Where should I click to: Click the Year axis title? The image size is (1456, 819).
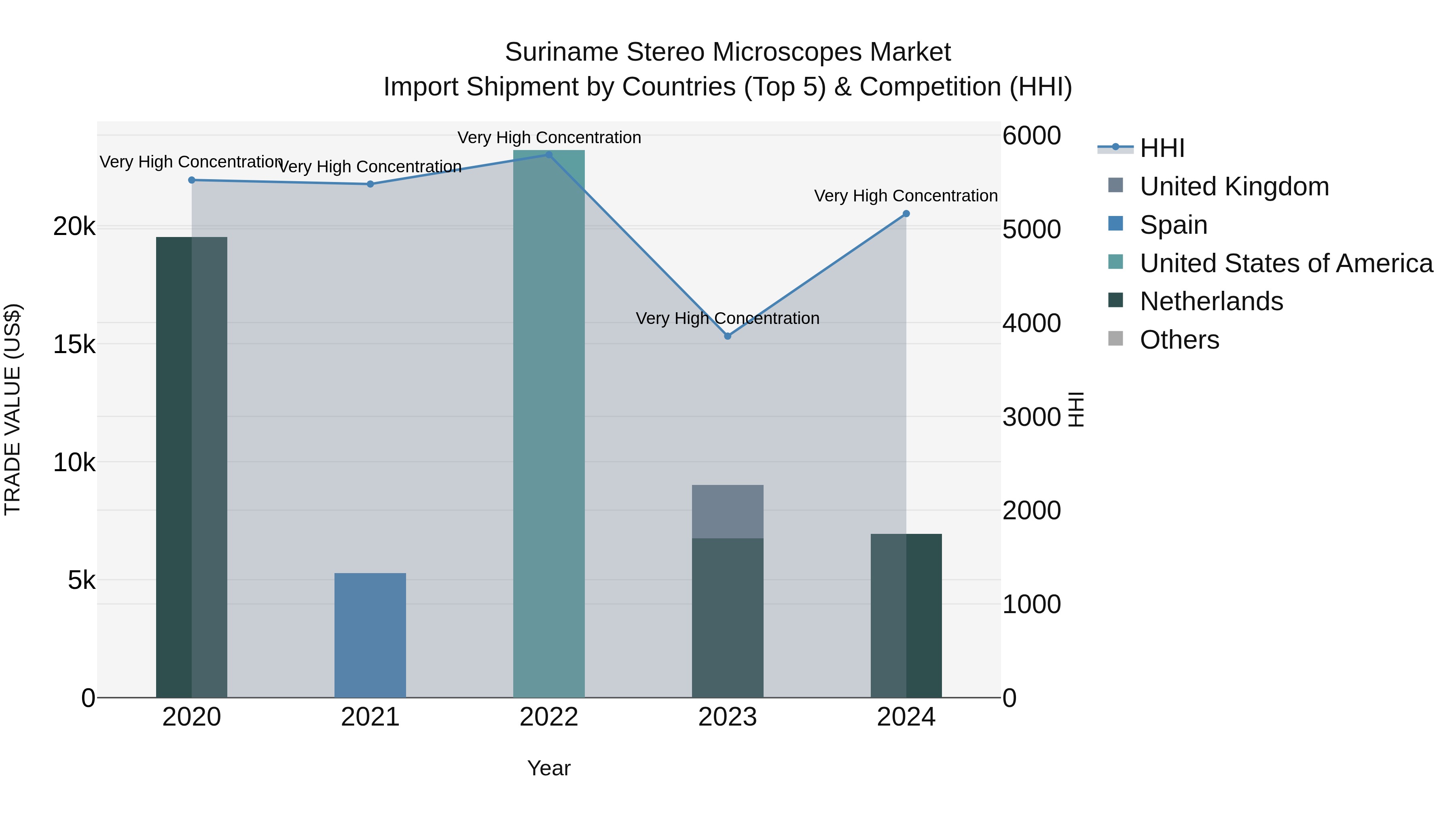pos(549,769)
